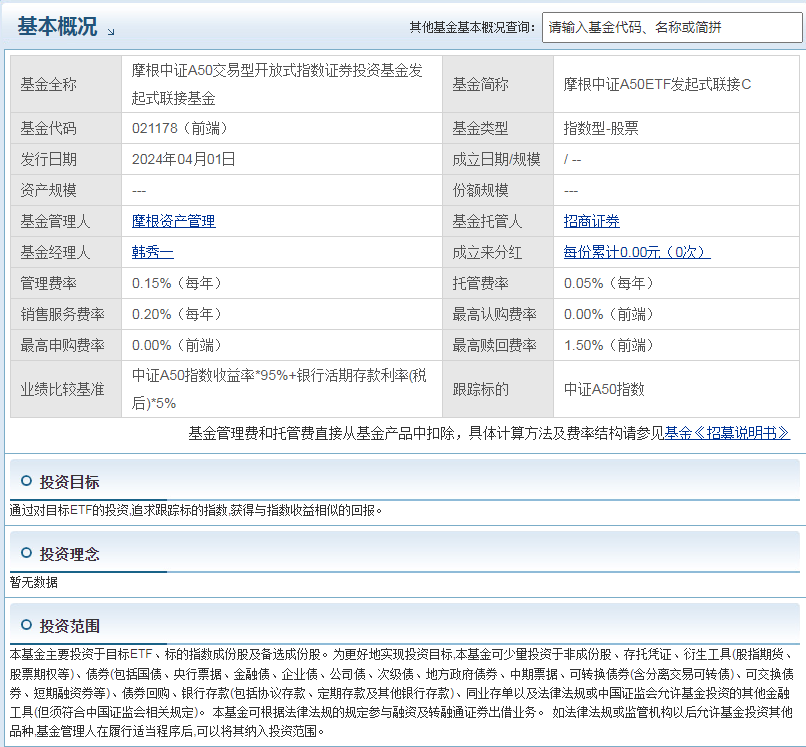Screen dimensions: 806x747
Task: Open the 摩根资产管理 fund manager link
Action: coord(173,221)
